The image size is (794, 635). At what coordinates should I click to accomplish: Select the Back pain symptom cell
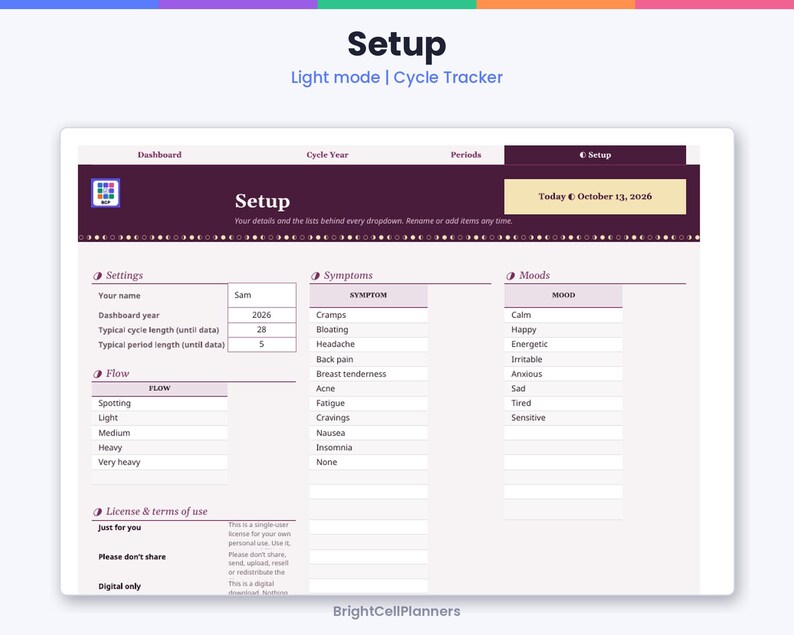(x=368, y=360)
